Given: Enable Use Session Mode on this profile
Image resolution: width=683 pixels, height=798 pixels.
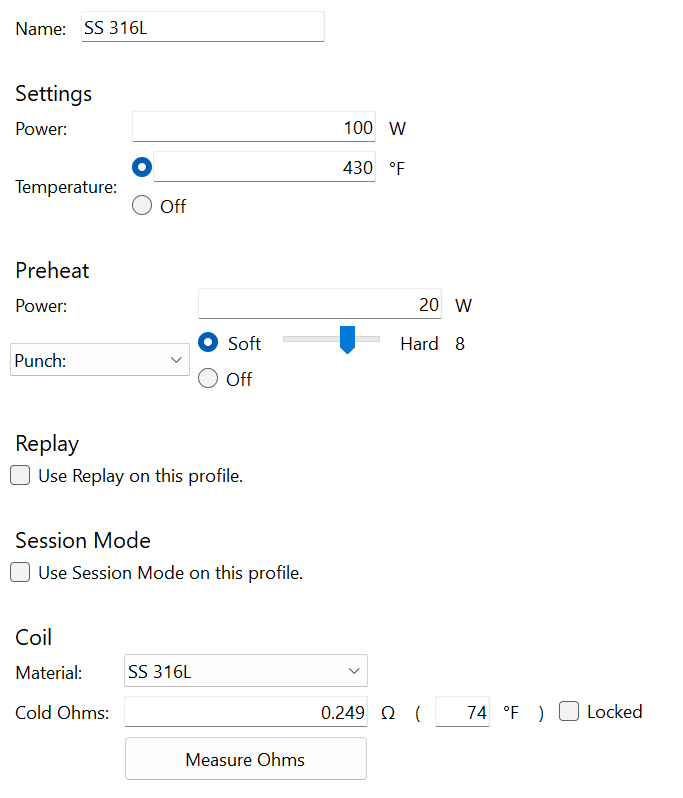Looking at the screenshot, I should coord(20,573).
